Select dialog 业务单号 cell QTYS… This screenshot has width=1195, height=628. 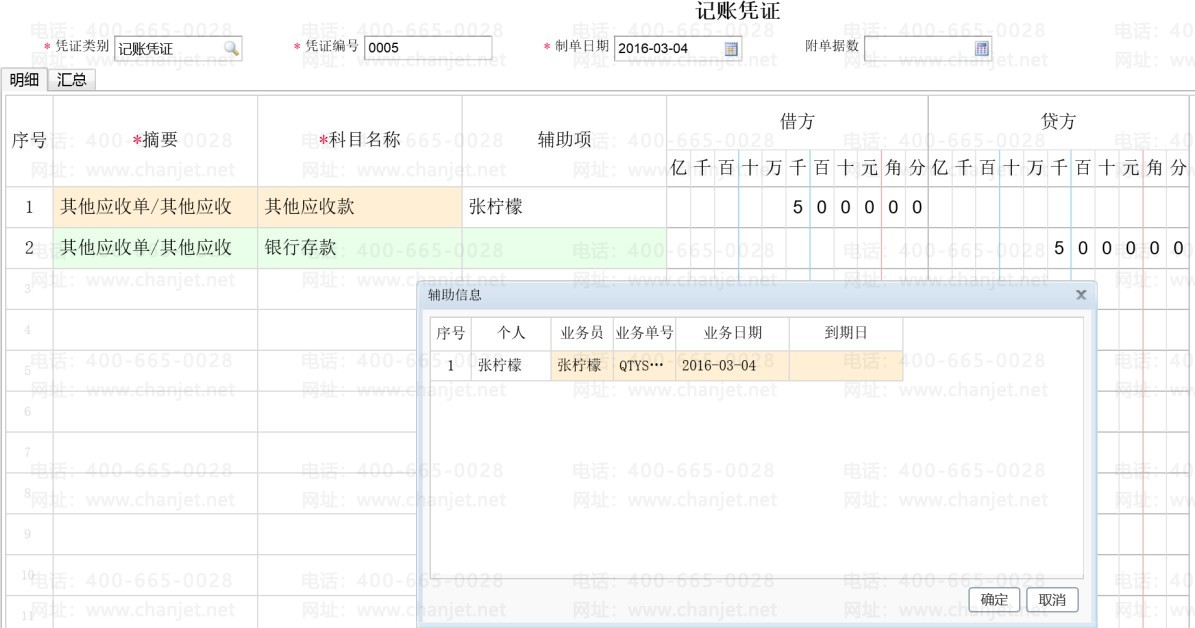644,365
